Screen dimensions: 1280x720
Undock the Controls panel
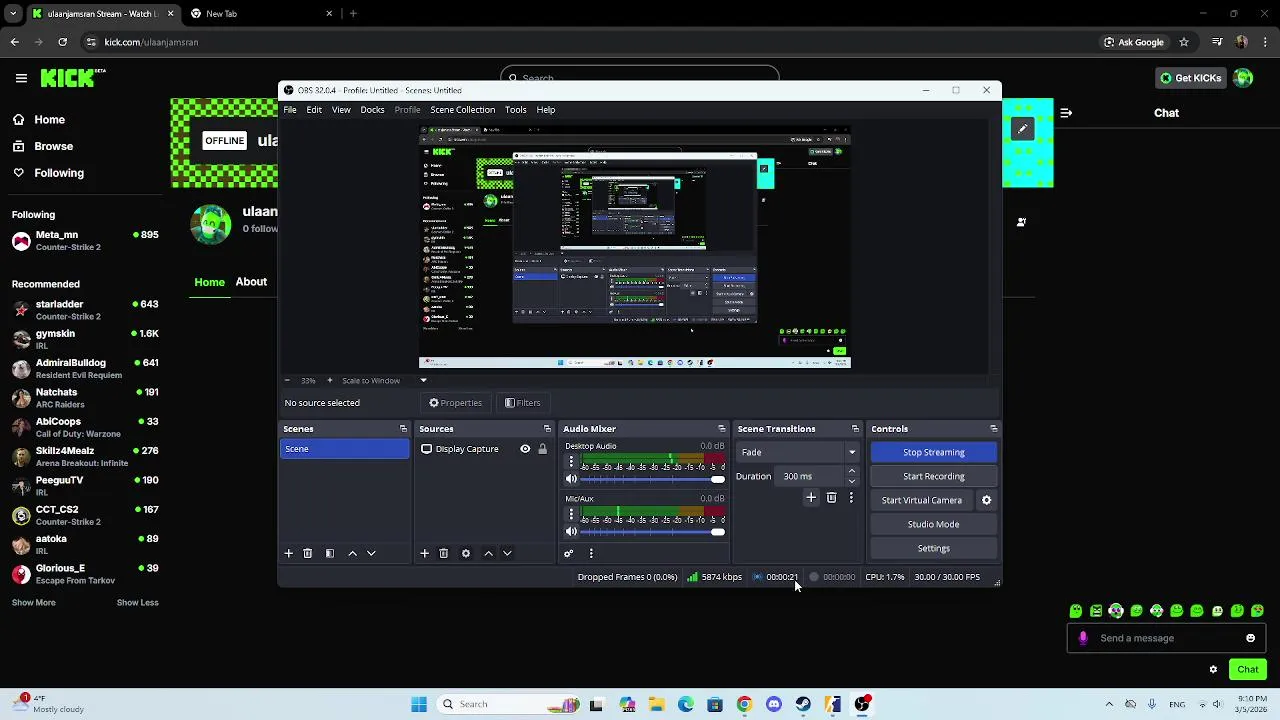click(993, 429)
